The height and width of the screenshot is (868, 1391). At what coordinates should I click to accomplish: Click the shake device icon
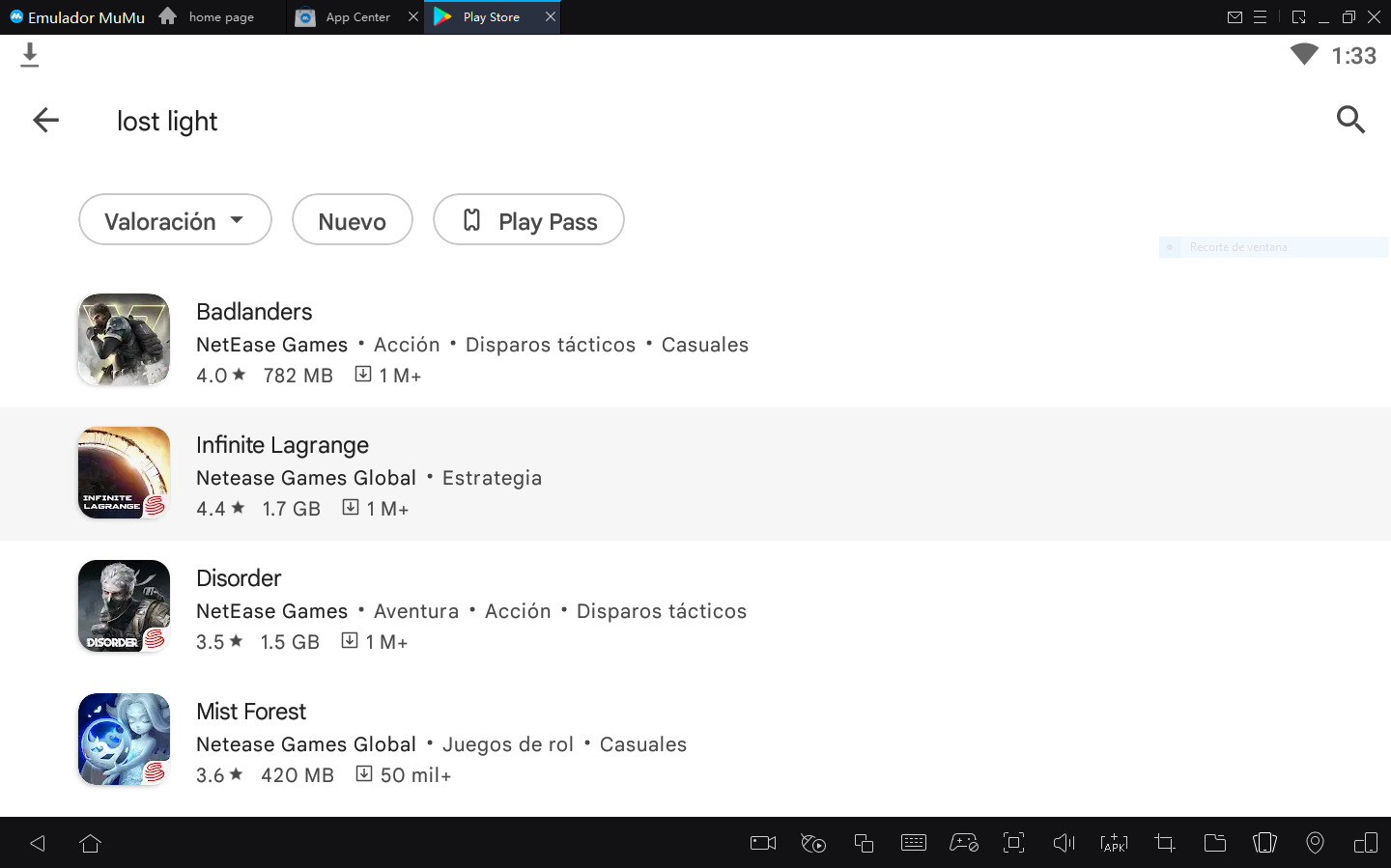[1264, 843]
